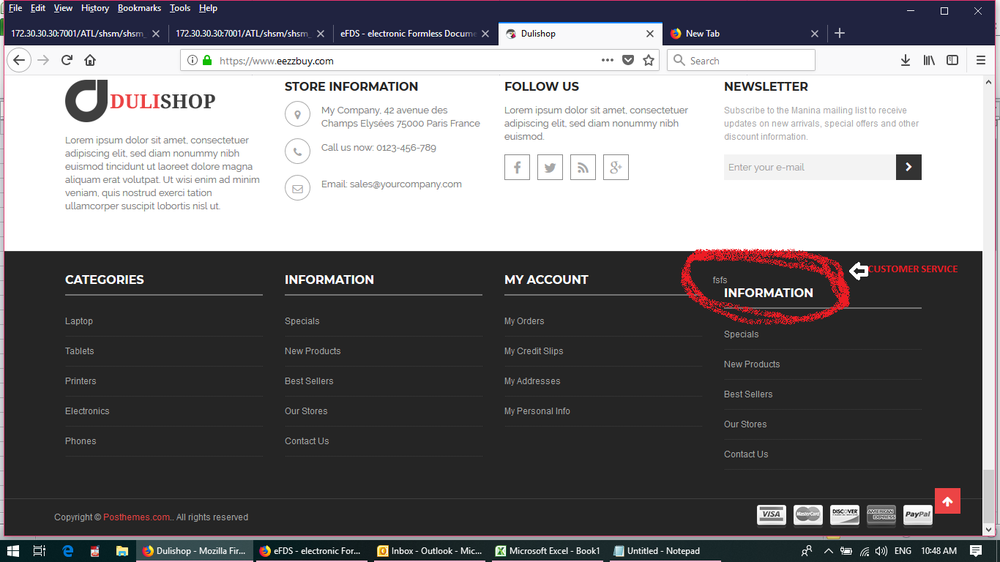Open the Edit menu
This screenshot has height=562, width=1000.
pos(38,8)
